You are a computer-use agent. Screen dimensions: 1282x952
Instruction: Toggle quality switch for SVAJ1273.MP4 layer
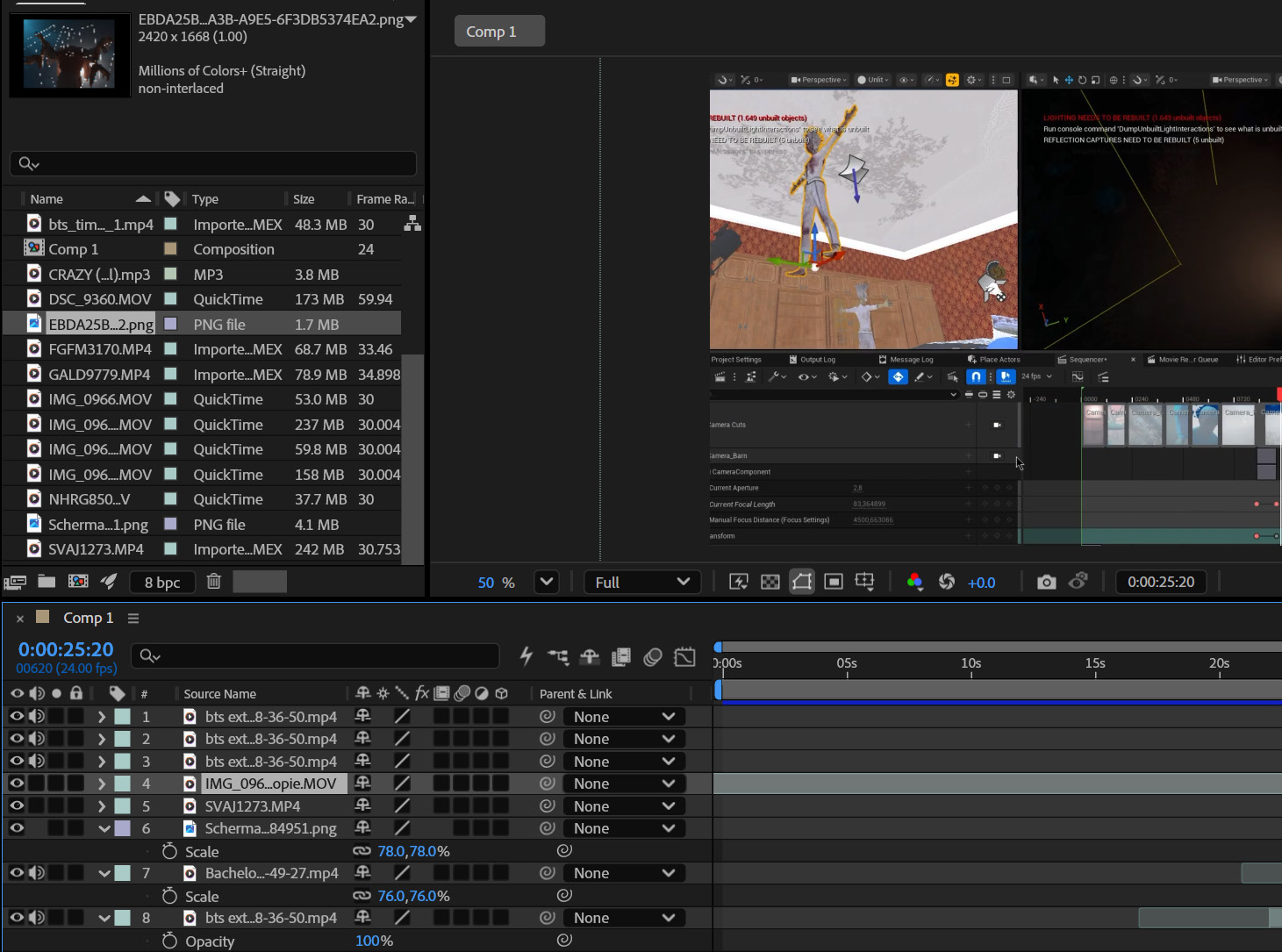pos(402,805)
